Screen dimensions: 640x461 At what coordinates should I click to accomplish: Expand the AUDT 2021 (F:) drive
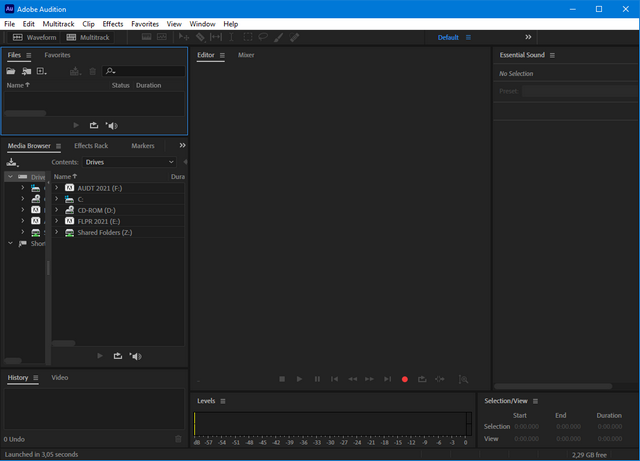pyautogui.click(x=57, y=188)
